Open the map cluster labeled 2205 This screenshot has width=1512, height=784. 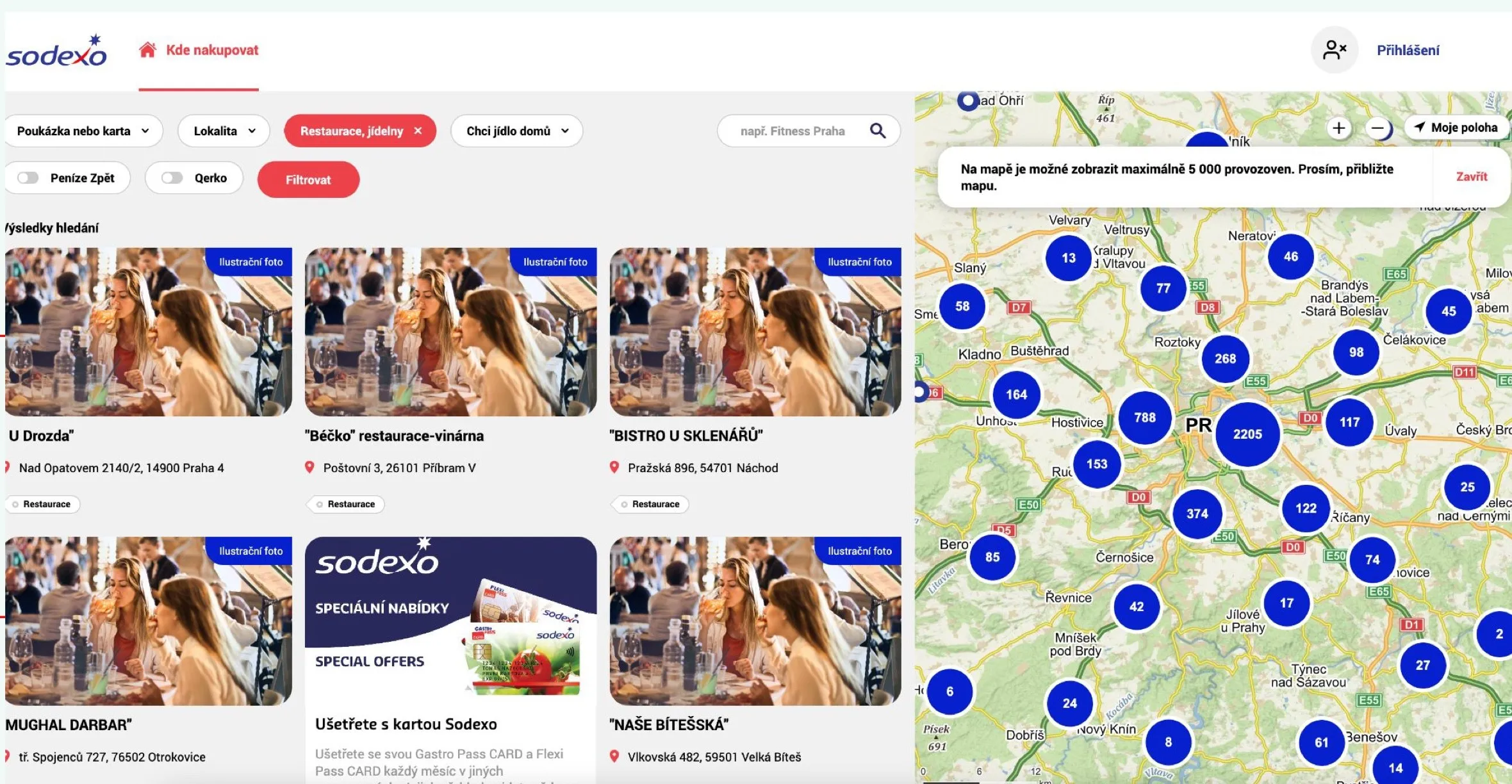point(1247,434)
